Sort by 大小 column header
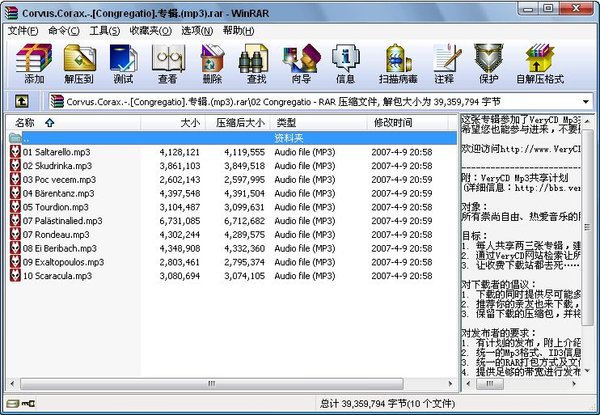 [173, 123]
